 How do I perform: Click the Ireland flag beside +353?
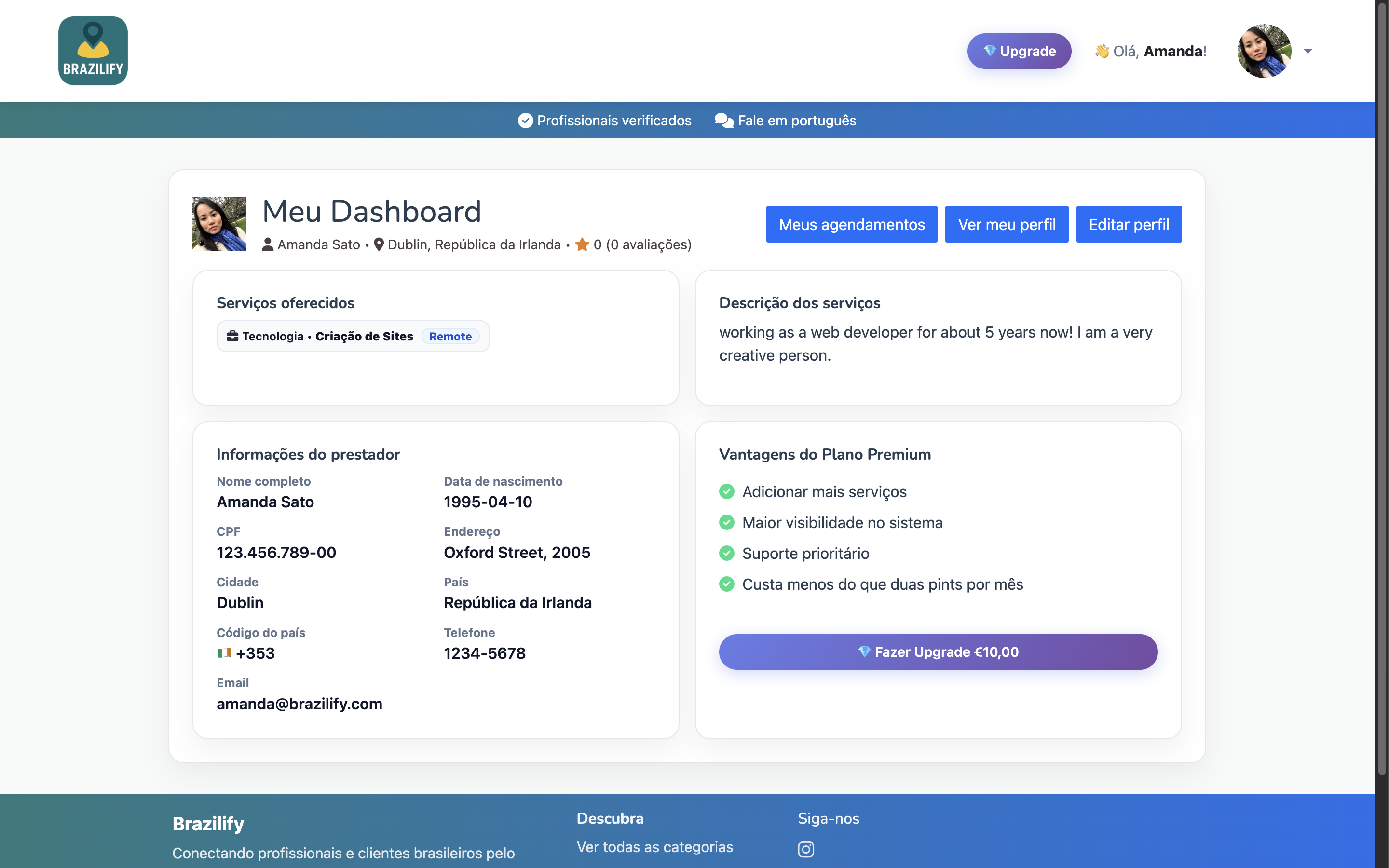pyautogui.click(x=224, y=653)
